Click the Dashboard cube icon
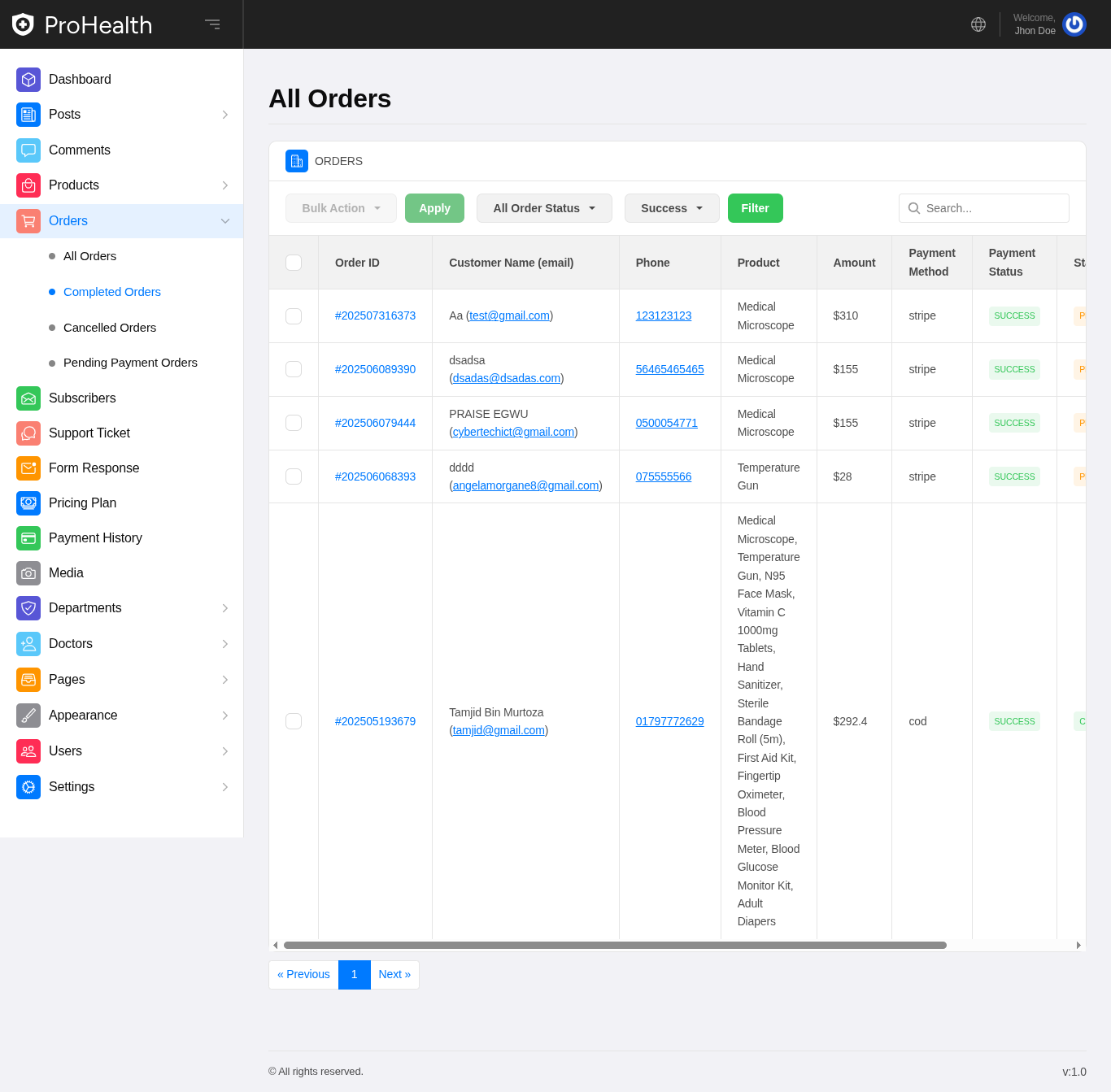 coord(28,80)
